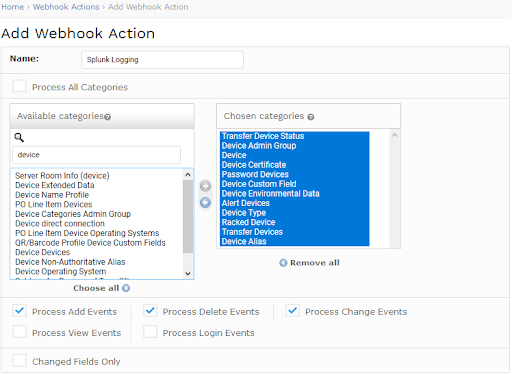Click the magnifier search icon above category filter
The height and width of the screenshot is (375, 512).
click(19, 137)
